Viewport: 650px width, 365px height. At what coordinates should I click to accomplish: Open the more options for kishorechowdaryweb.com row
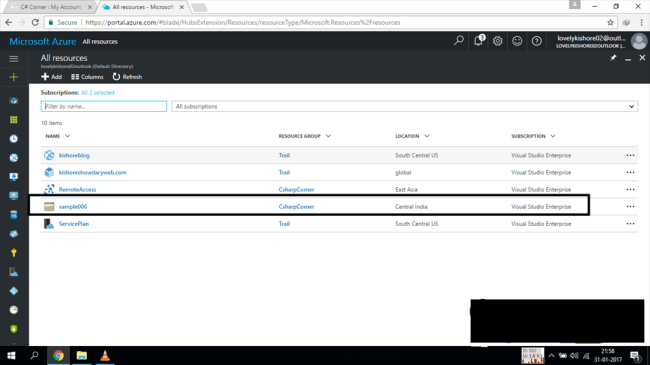click(630, 172)
